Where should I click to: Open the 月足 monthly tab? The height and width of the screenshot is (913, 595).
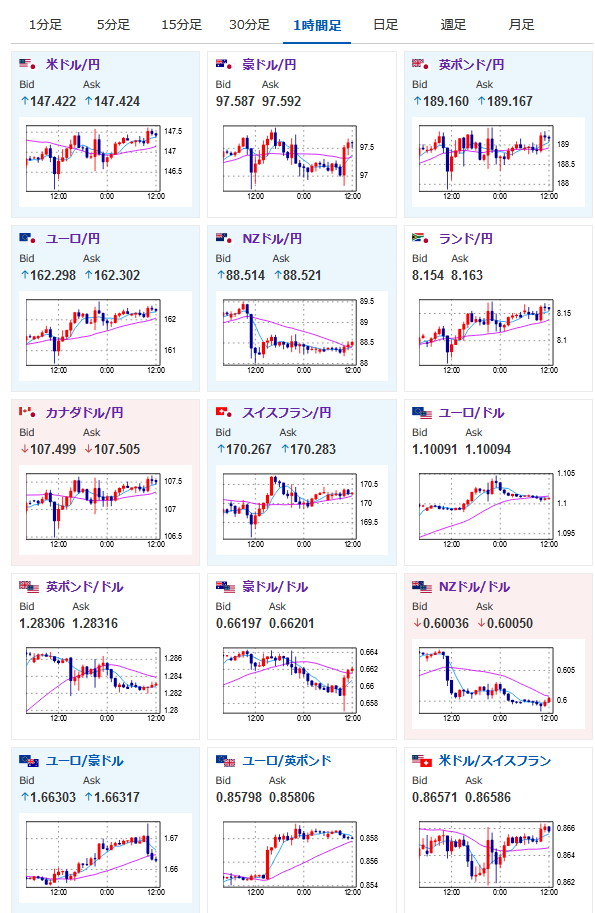(x=521, y=25)
